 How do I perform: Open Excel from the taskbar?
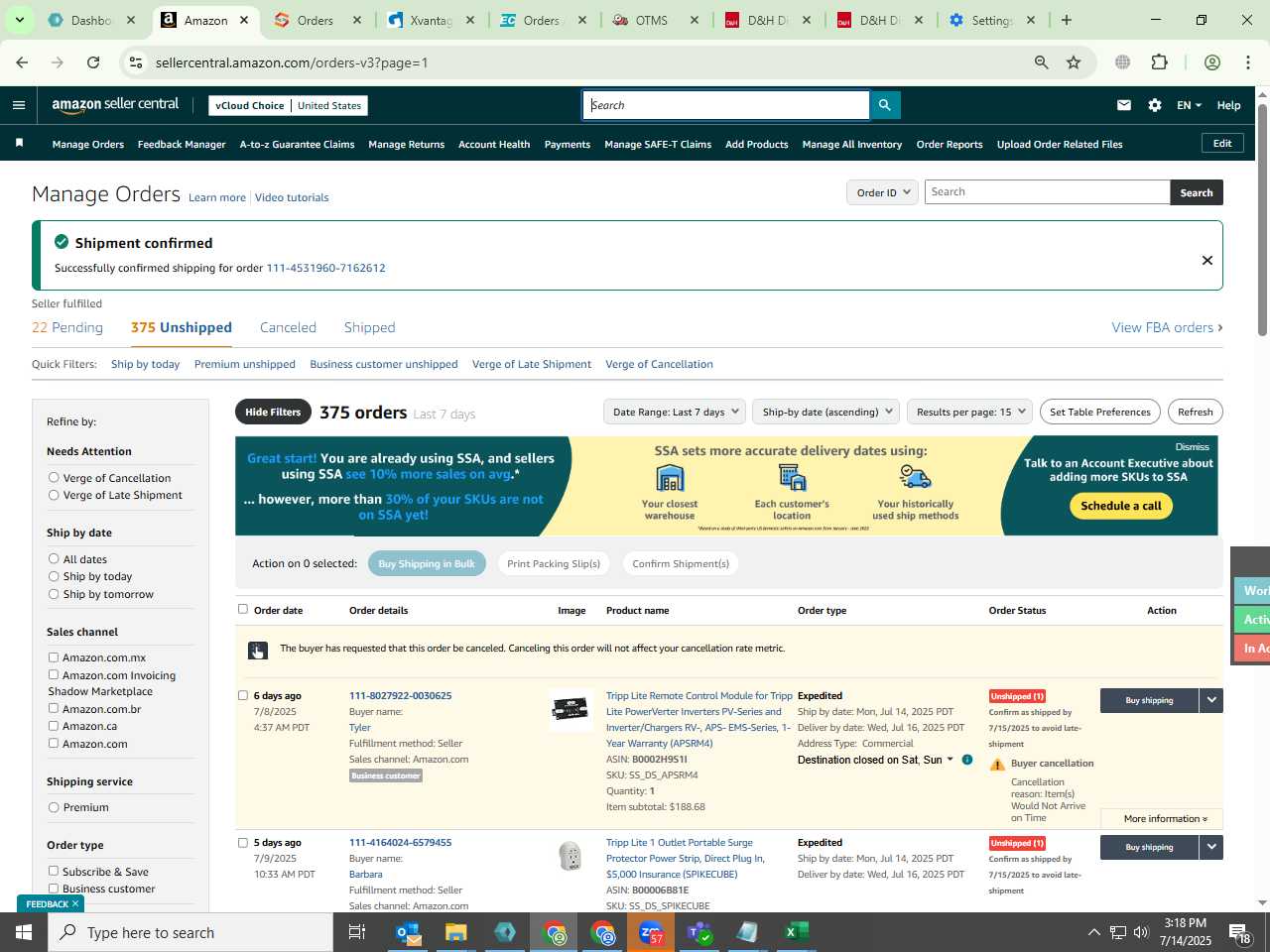tap(797, 932)
